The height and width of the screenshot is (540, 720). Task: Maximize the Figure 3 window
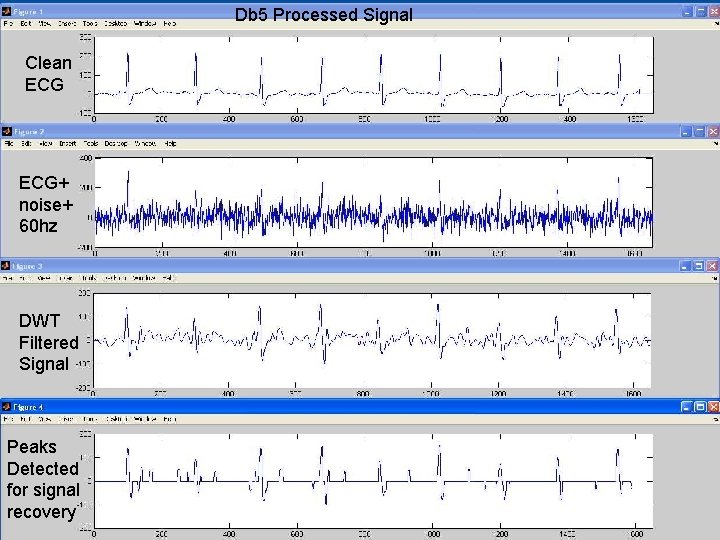coord(699,266)
